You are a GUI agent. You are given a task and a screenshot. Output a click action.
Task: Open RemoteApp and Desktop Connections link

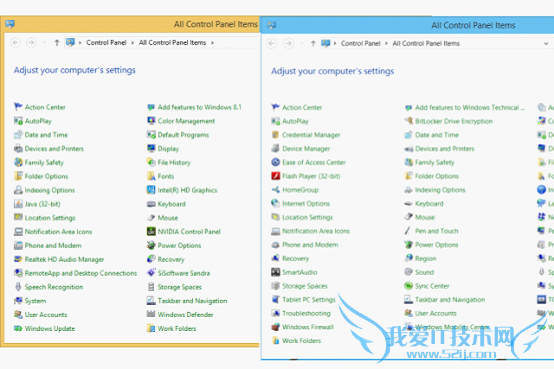point(81,273)
